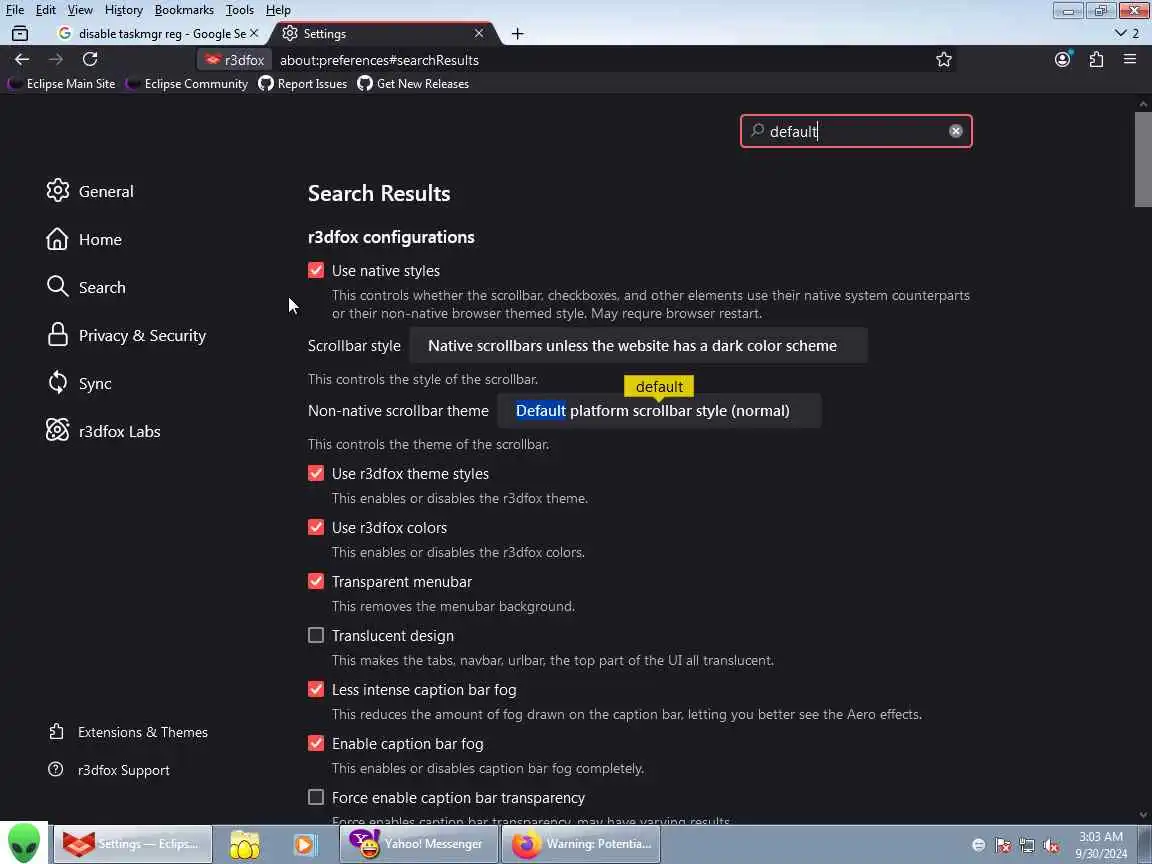Image resolution: width=1152 pixels, height=864 pixels.
Task: Open the View menu
Action: 80,10
